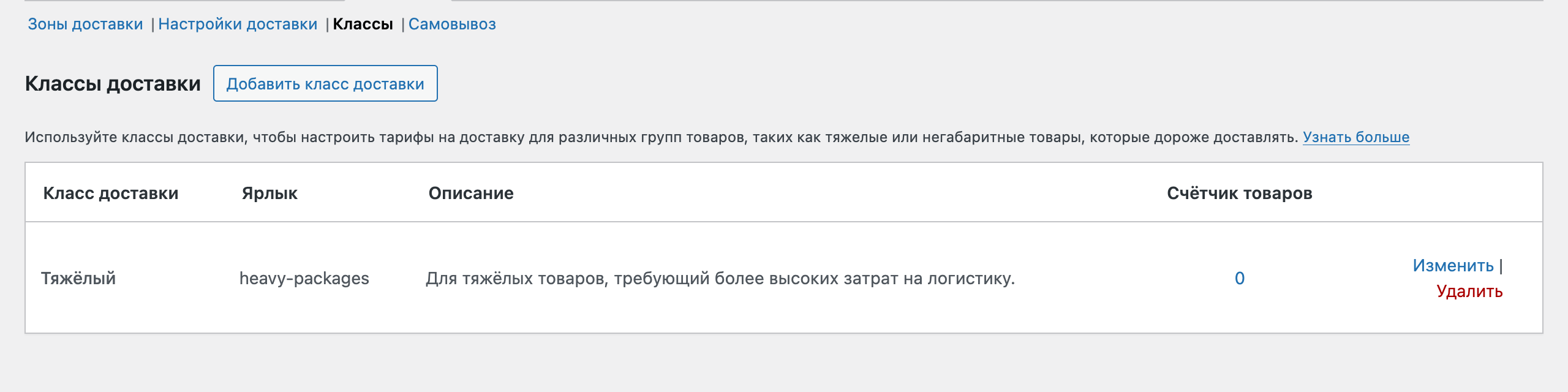Click the Добавить класс доставки button

pos(325,84)
